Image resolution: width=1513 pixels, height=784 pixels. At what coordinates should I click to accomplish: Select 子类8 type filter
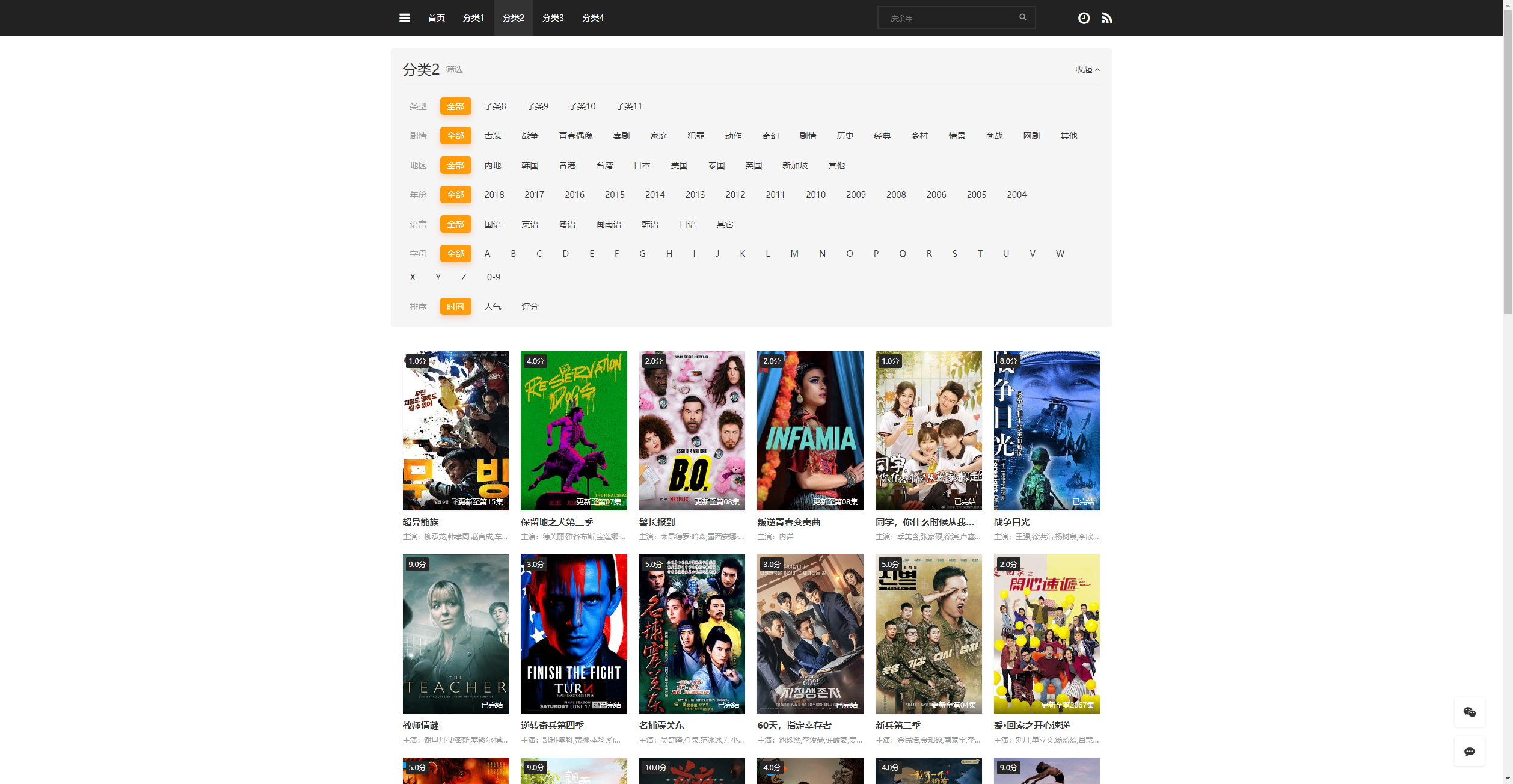(x=495, y=106)
